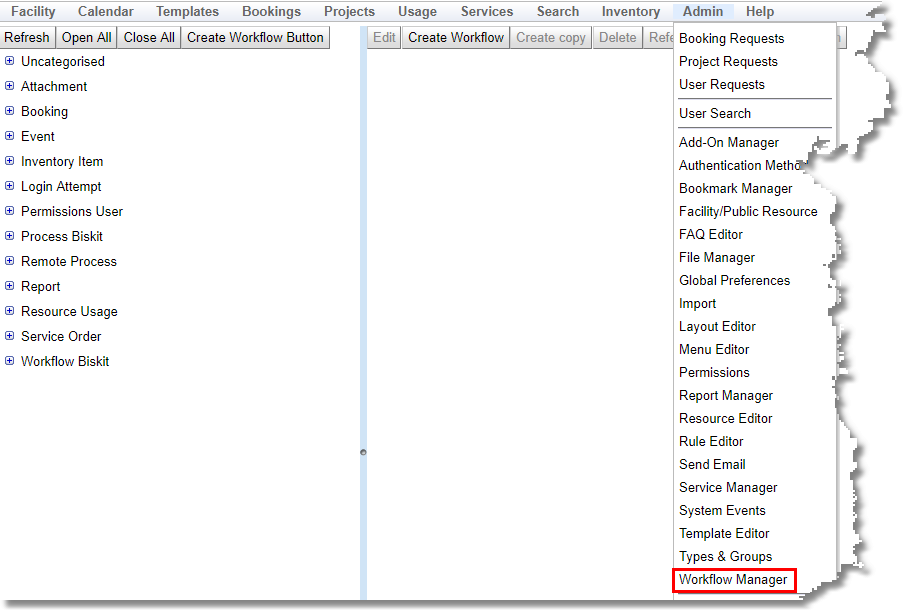
Task: Expand the Inventory Item plus icon
Action: point(10,161)
